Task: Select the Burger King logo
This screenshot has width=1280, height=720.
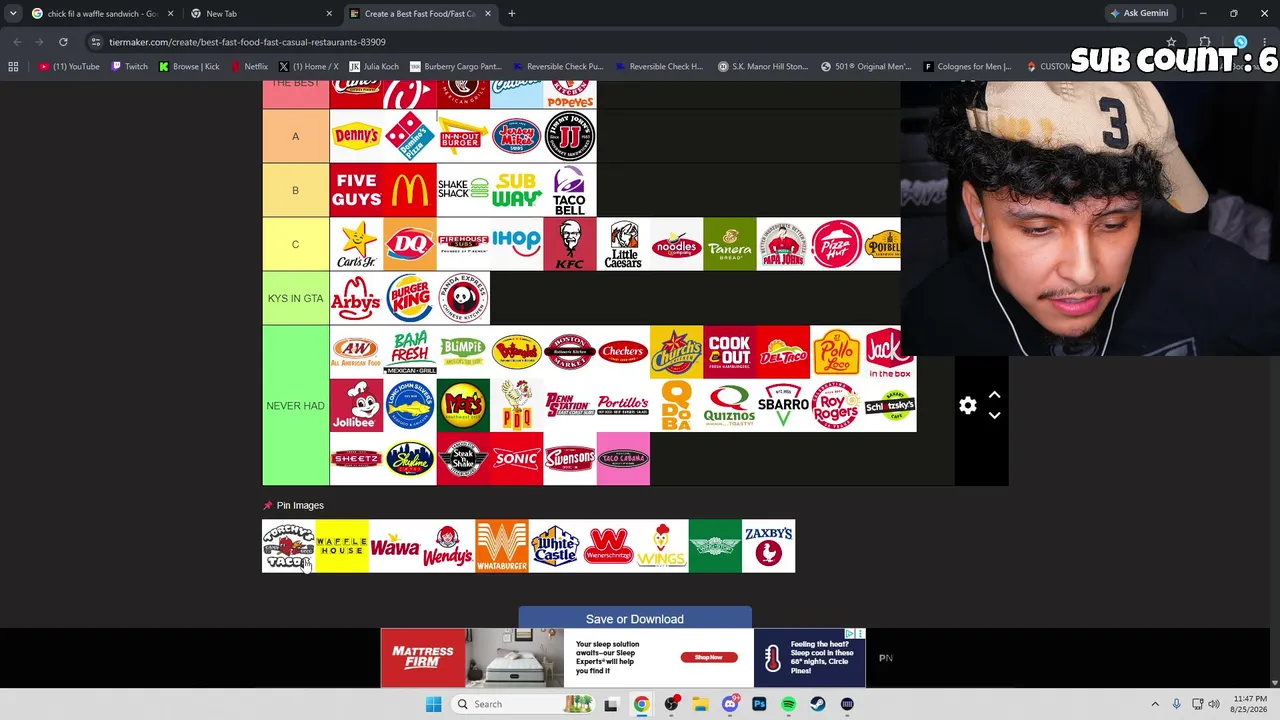Action: click(410, 298)
